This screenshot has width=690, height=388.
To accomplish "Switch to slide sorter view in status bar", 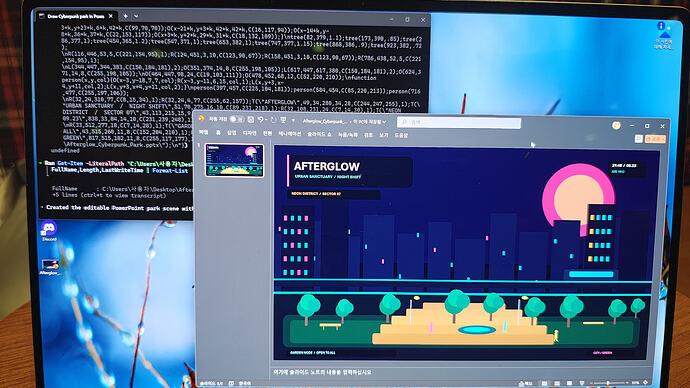I will tap(557, 383).
